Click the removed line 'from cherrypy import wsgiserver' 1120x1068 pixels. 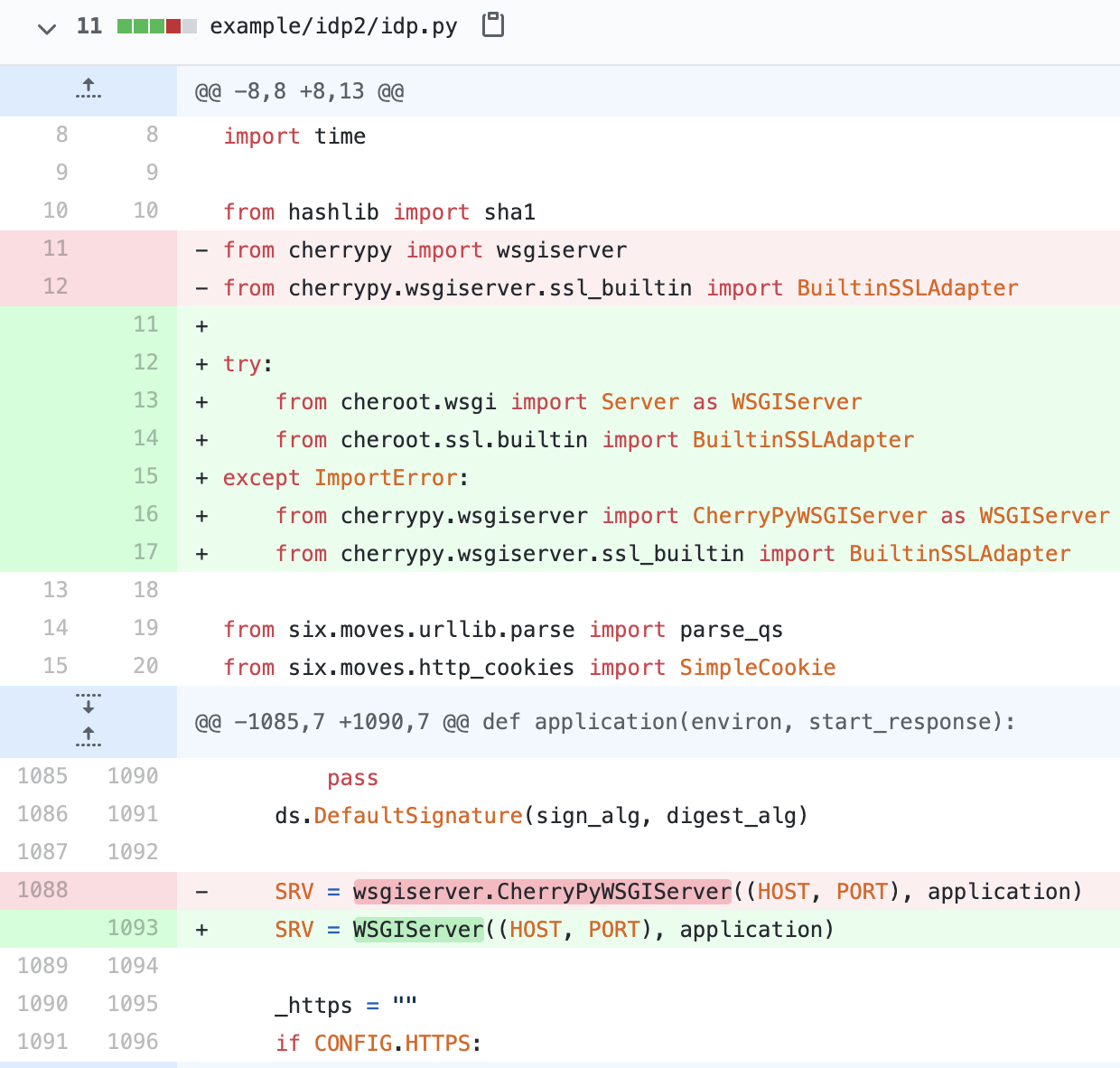[x=649, y=250]
